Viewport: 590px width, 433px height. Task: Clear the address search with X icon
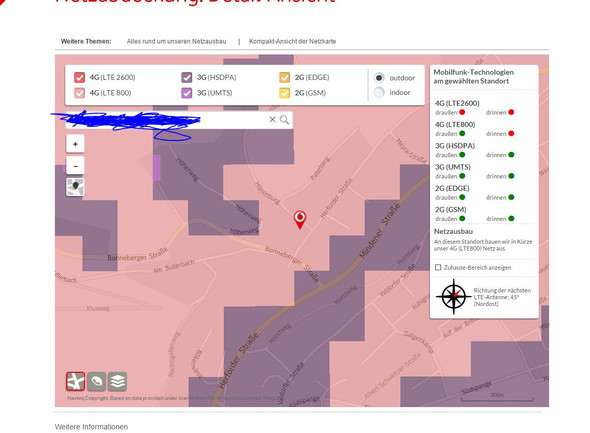[272, 120]
